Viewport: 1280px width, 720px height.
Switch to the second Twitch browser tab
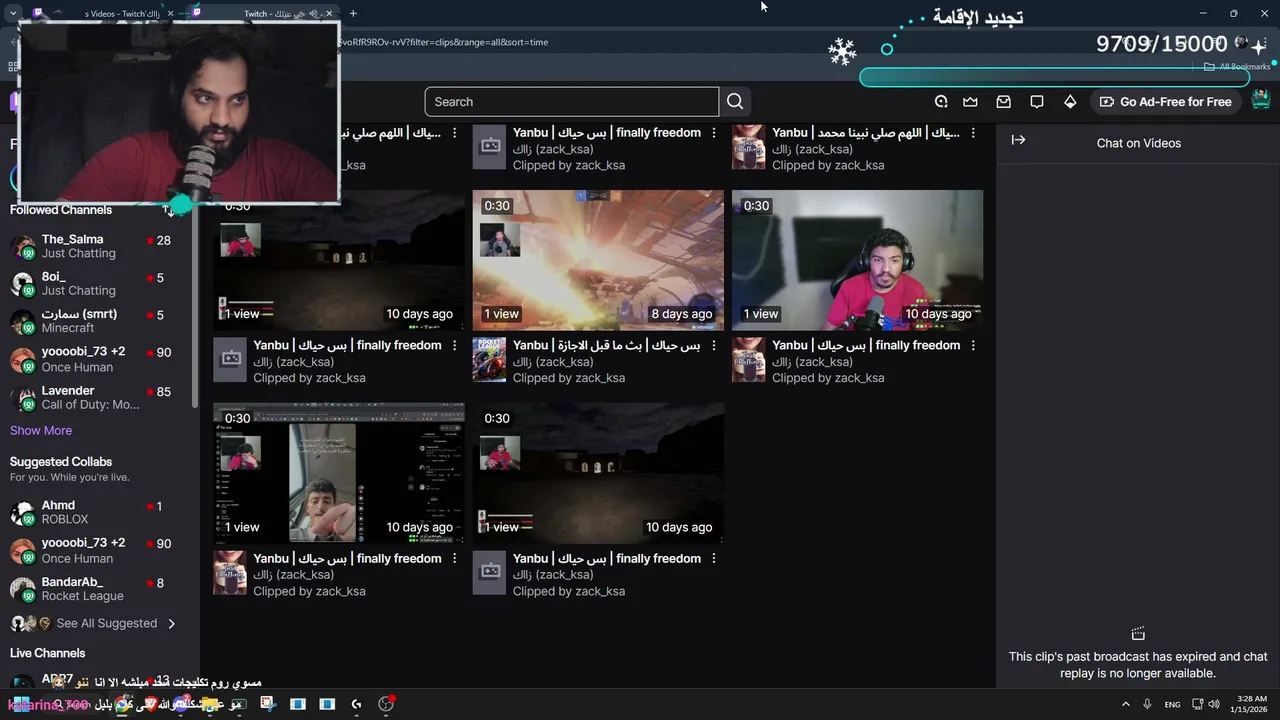(263, 13)
